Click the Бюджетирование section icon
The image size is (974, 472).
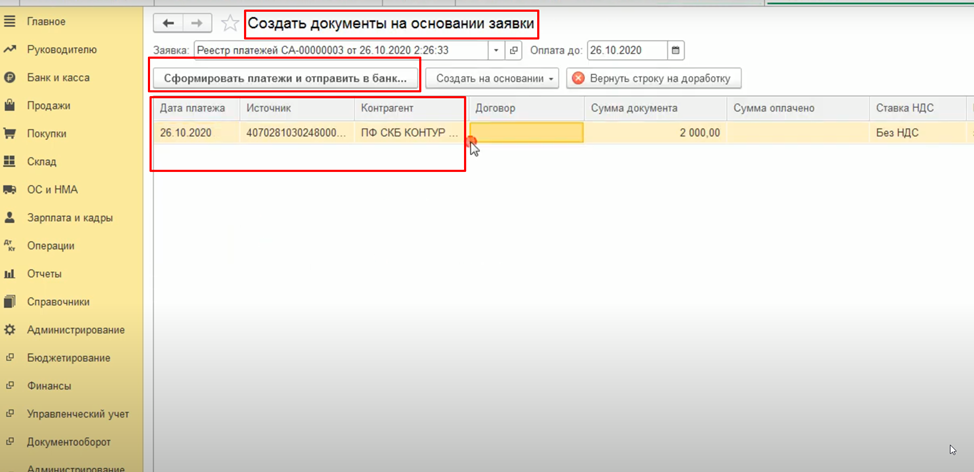[x=9, y=358]
